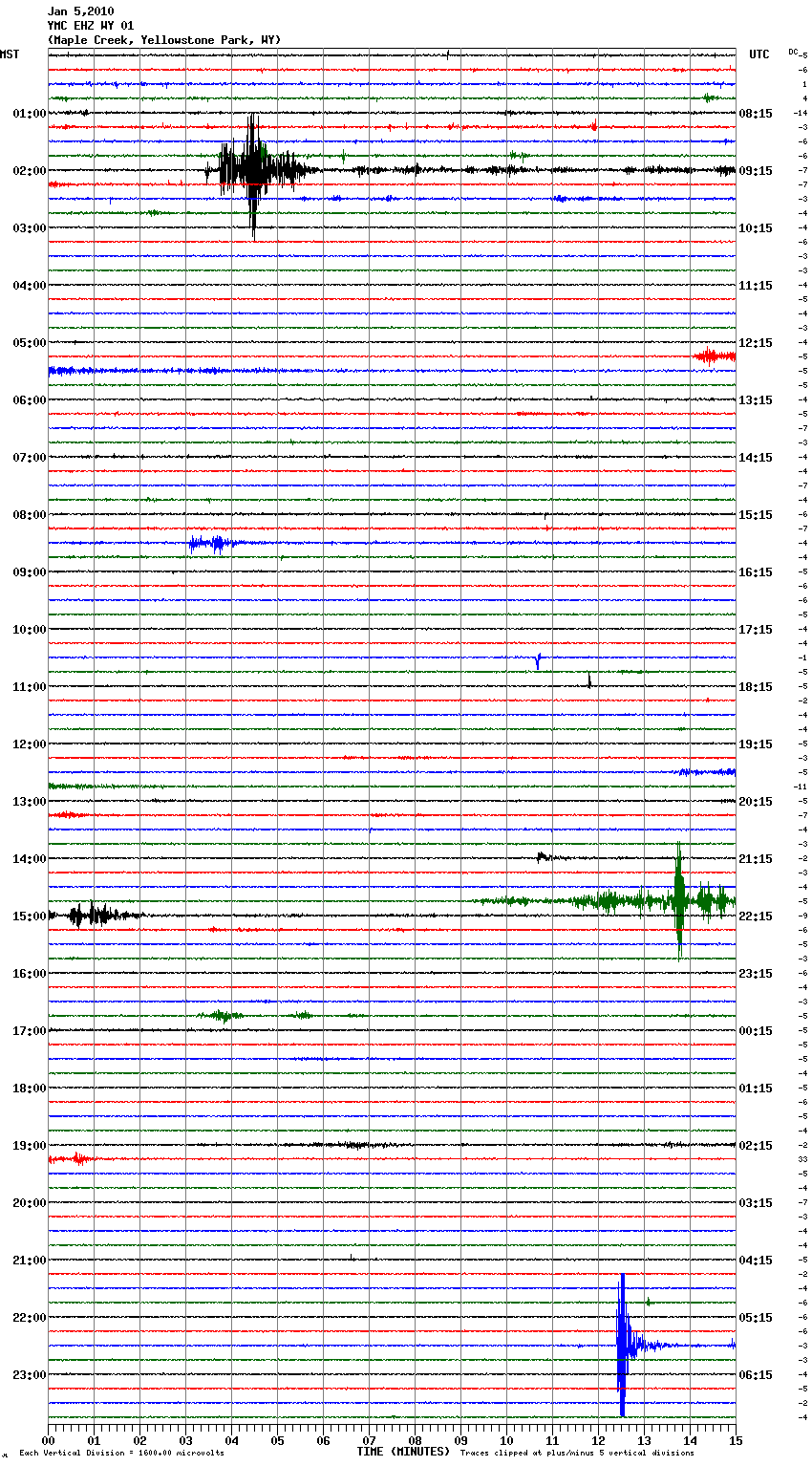Click the "DC" column header

point(793,52)
